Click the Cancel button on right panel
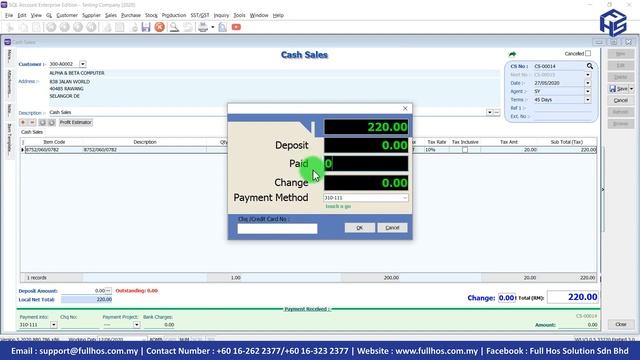Screen dimensions: 640x360 pos(621,100)
